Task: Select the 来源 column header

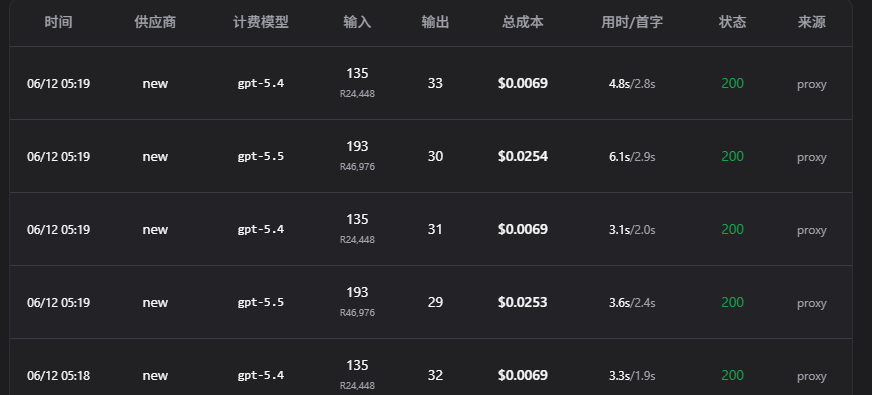Action: tap(811, 22)
